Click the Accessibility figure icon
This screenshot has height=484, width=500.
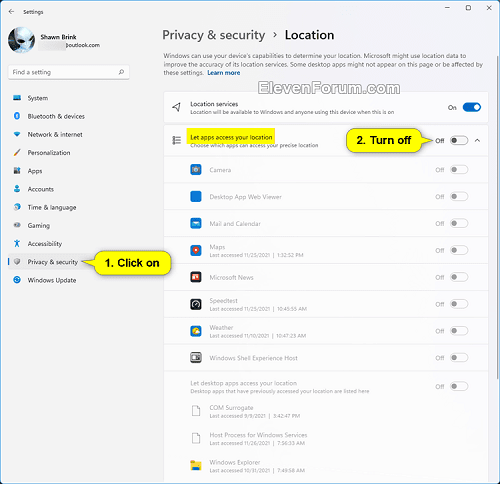pyautogui.click(x=17, y=244)
